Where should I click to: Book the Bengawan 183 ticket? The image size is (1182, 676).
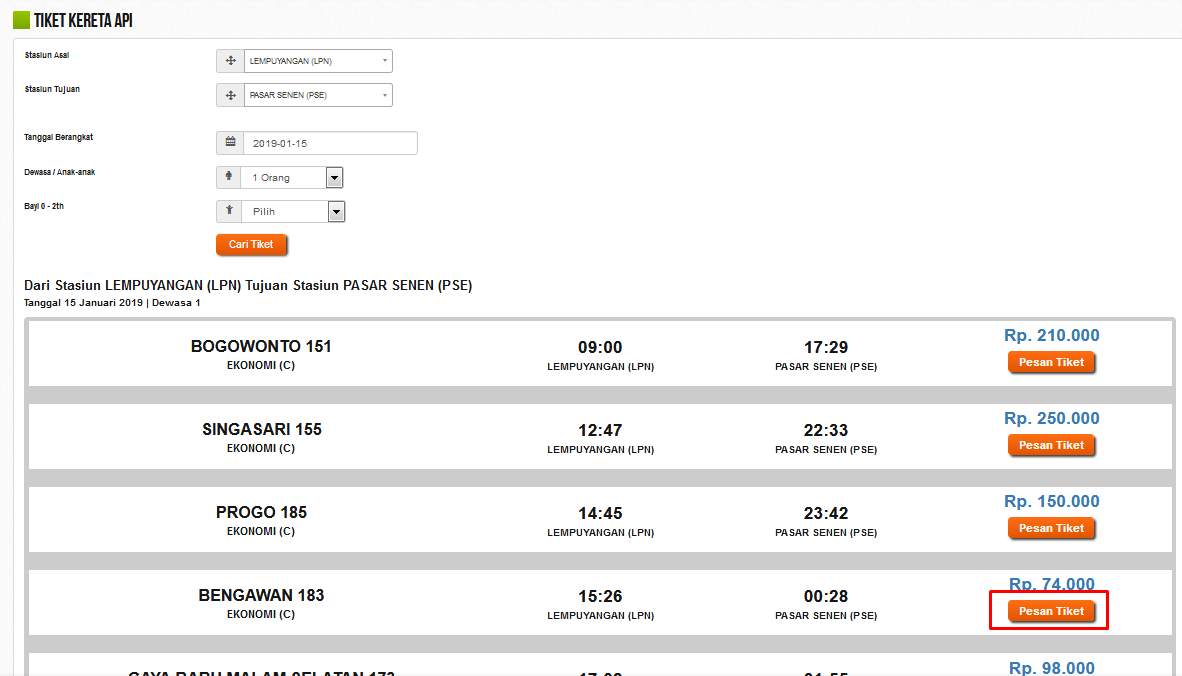(1051, 611)
